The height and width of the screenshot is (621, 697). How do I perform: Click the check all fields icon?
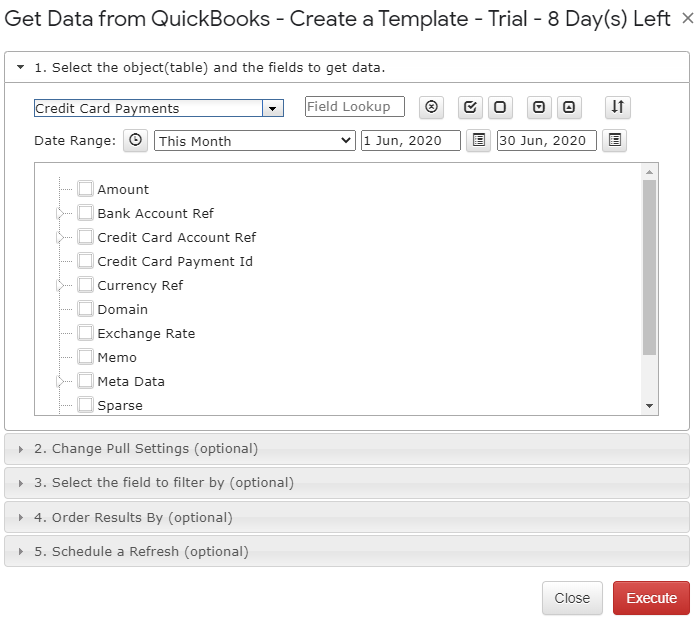[x=470, y=107]
